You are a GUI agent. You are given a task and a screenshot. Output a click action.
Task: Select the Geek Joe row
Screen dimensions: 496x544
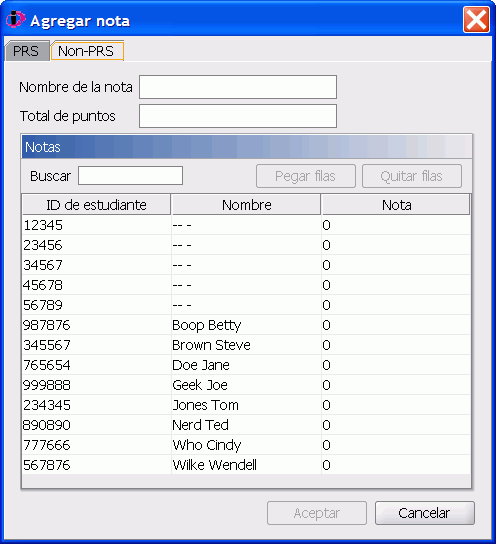[246, 385]
